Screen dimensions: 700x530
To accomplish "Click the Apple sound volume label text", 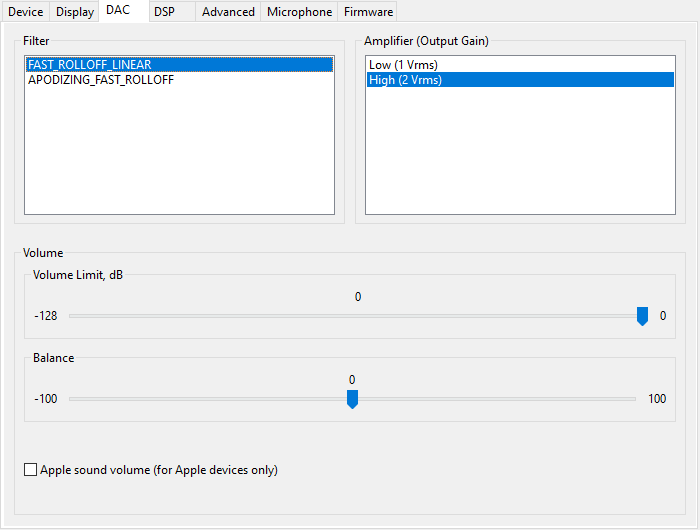I will point(158,470).
